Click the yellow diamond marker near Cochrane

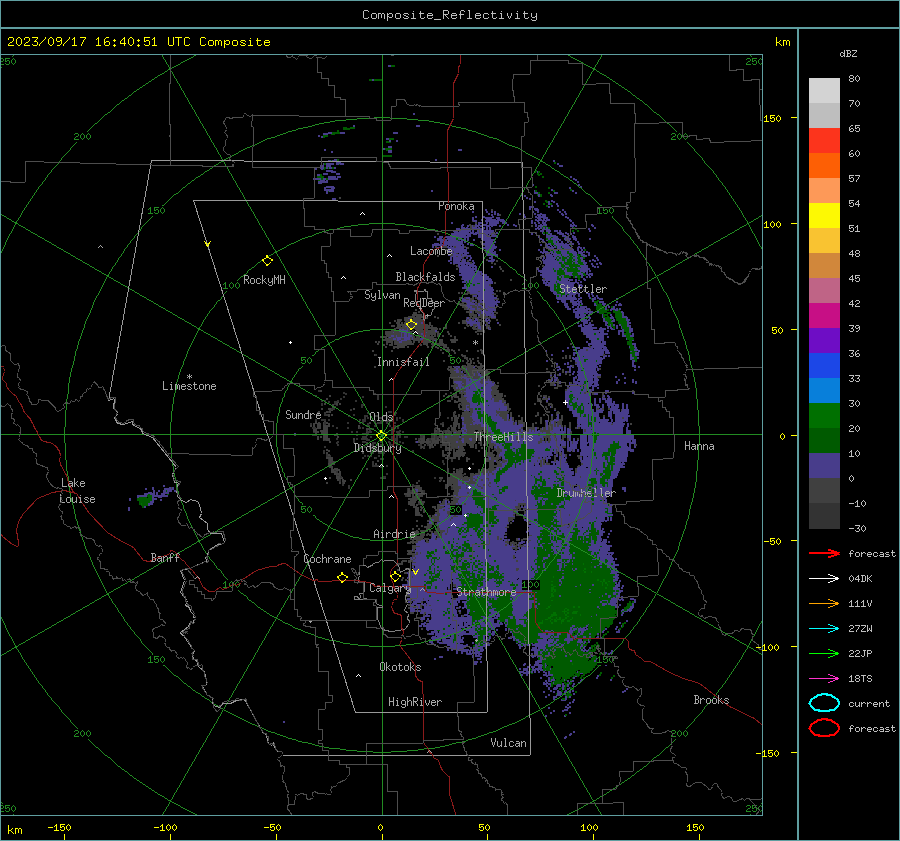coord(342,577)
